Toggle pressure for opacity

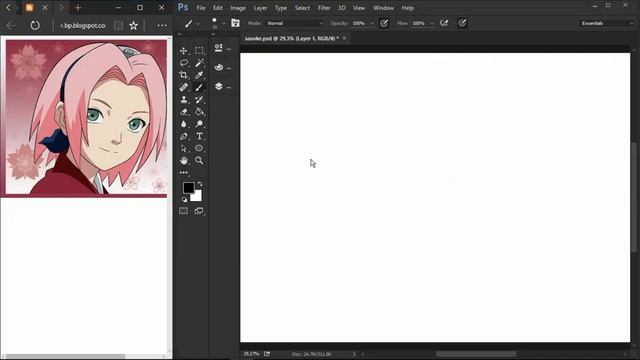[x=384, y=23]
